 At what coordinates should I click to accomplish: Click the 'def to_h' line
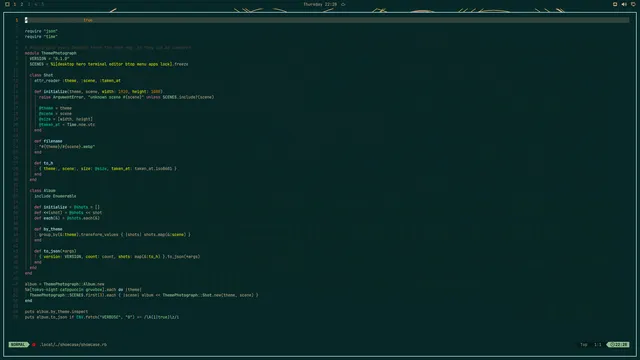click(44, 163)
